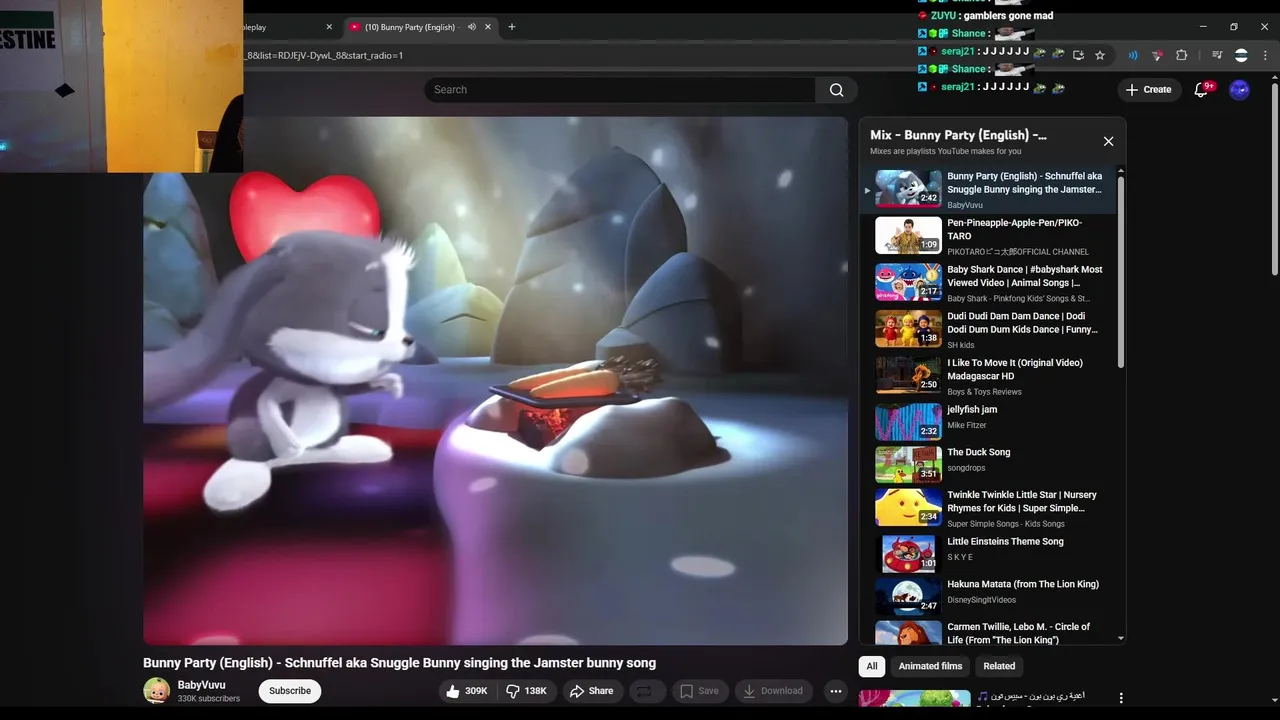Click into the YouTube Search field

[x=620, y=90]
